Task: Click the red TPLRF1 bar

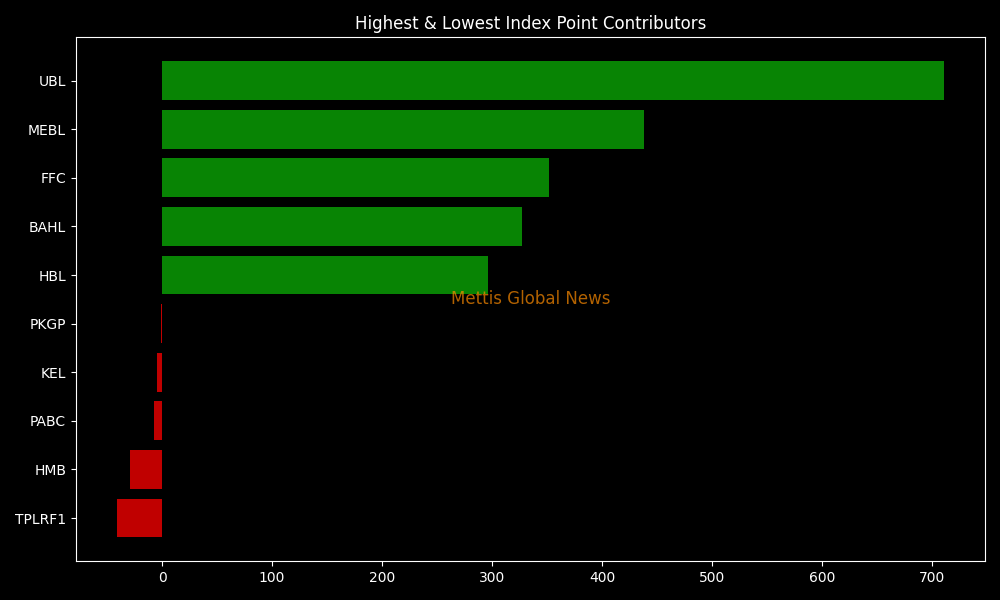Action: pos(139,518)
